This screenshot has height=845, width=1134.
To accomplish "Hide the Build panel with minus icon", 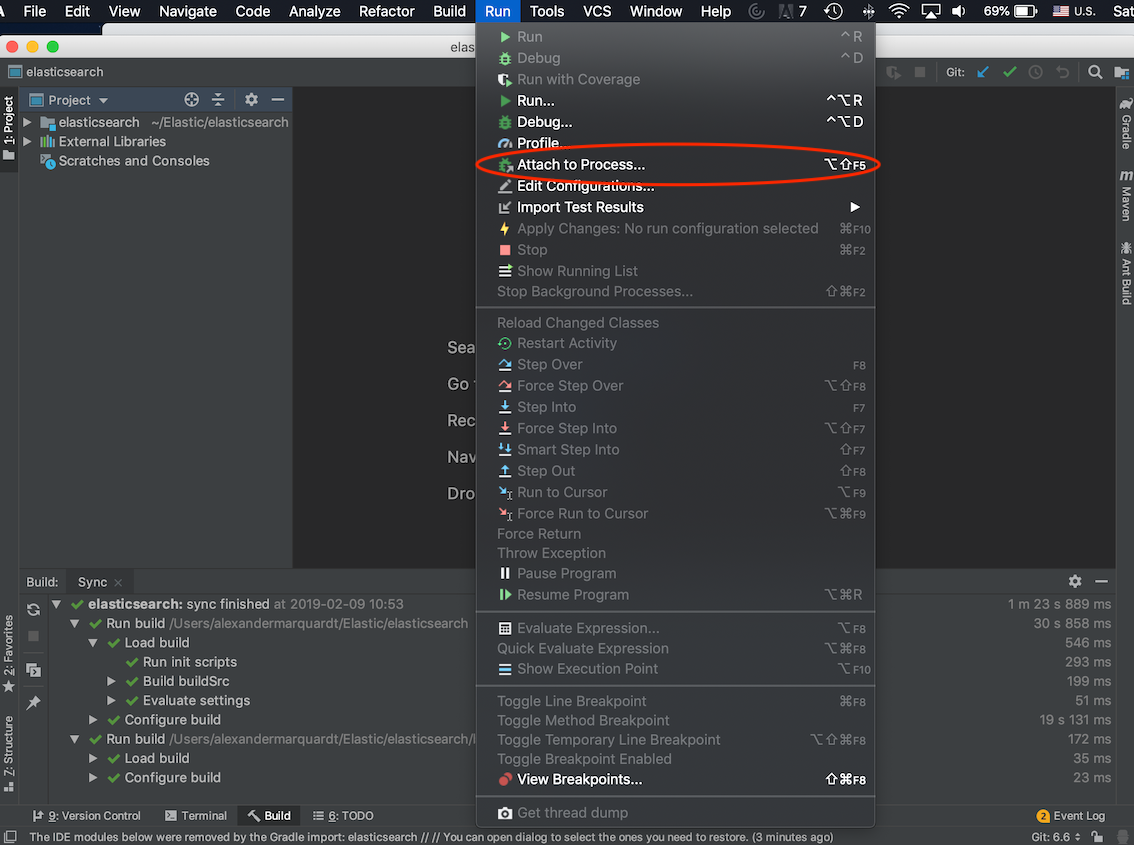I will click(x=1101, y=581).
